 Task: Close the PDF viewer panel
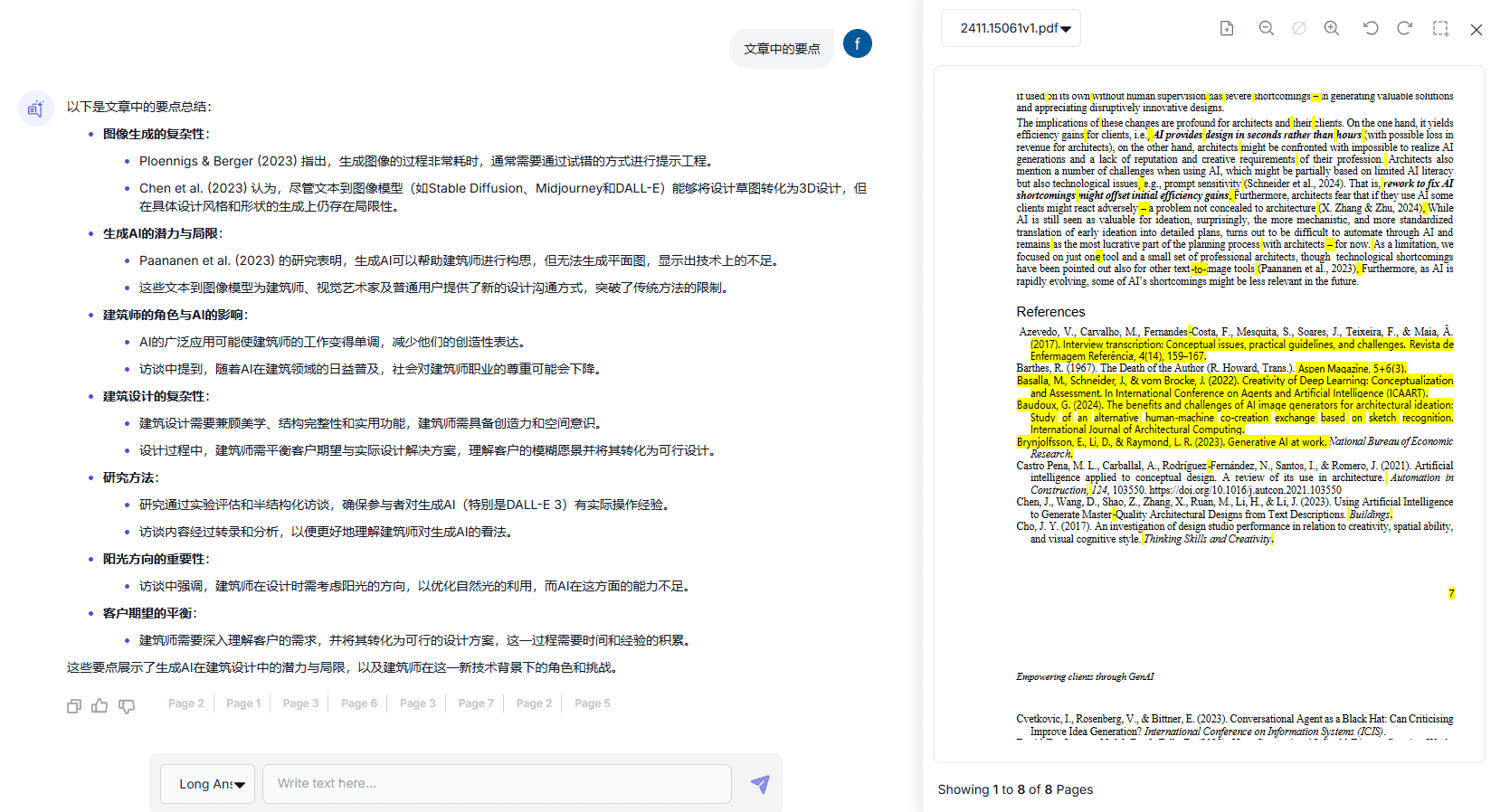(x=1476, y=29)
